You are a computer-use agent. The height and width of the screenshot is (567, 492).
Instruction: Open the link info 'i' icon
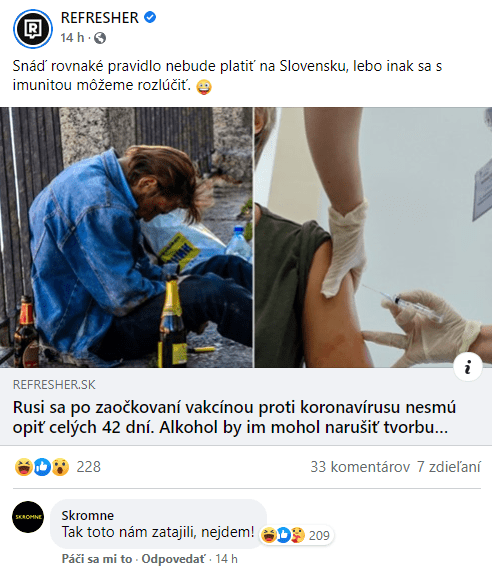tap(468, 367)
